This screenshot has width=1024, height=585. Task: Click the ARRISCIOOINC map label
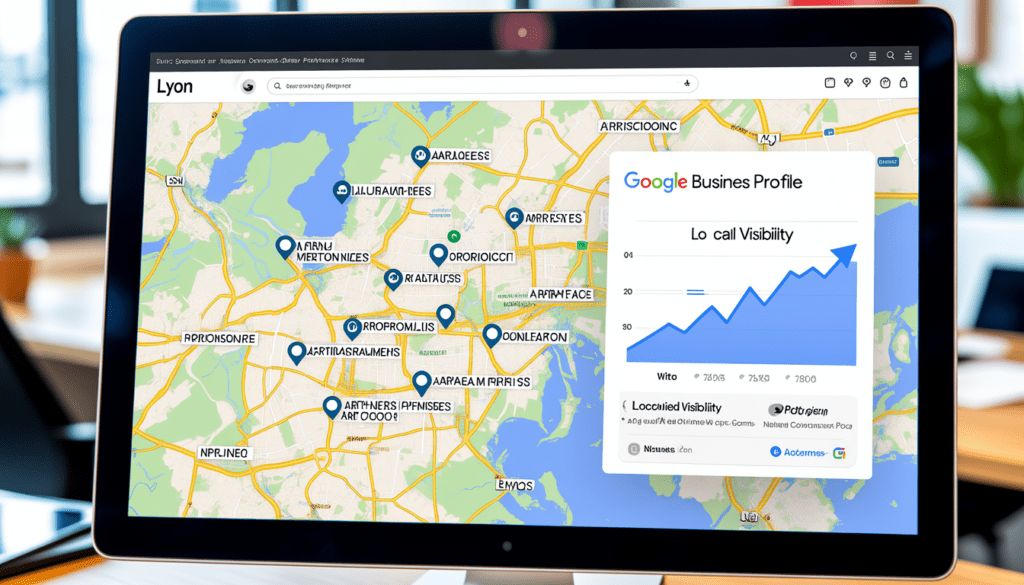coord(639,126)
